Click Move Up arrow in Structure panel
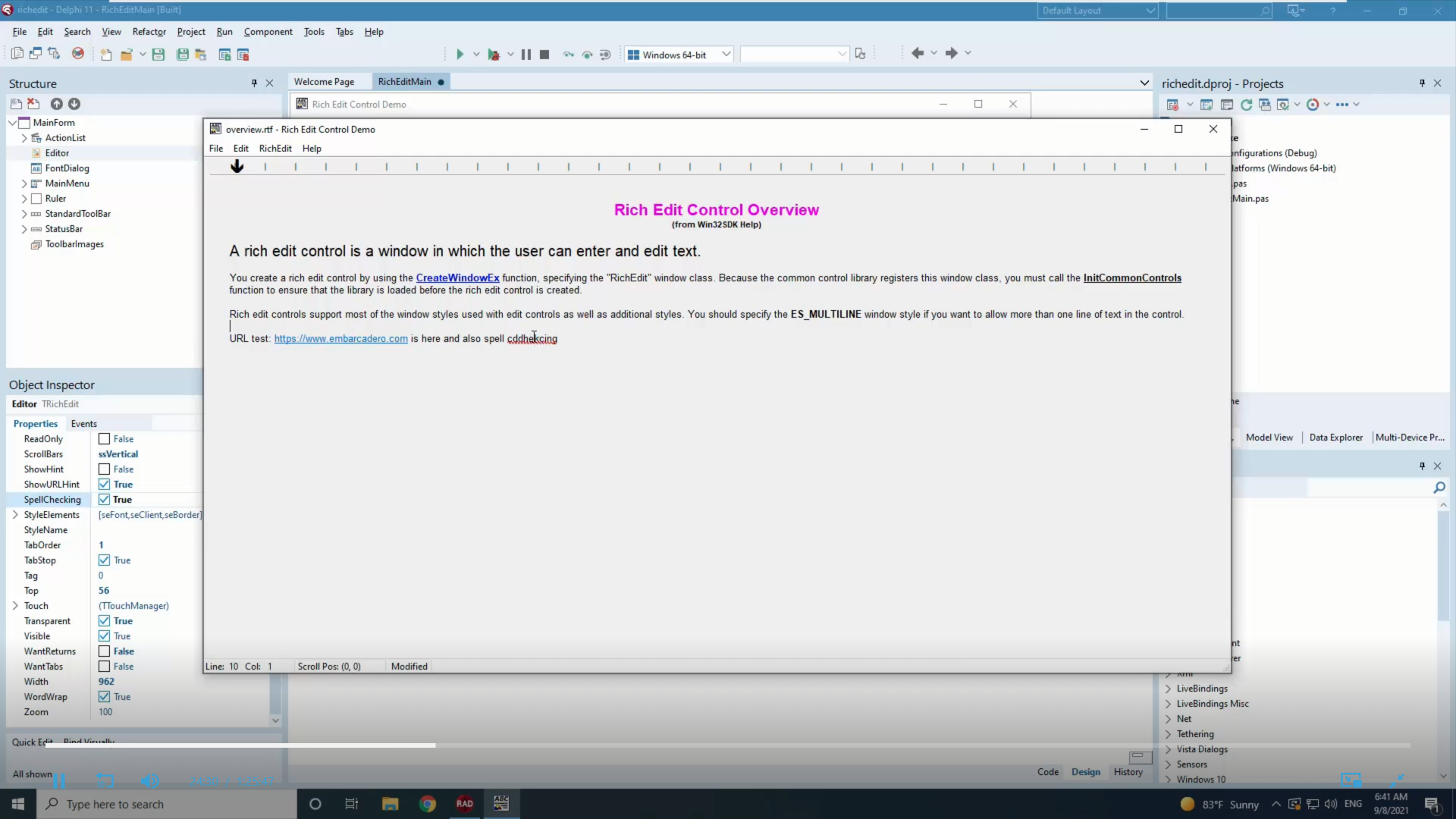 coord(56,104)
